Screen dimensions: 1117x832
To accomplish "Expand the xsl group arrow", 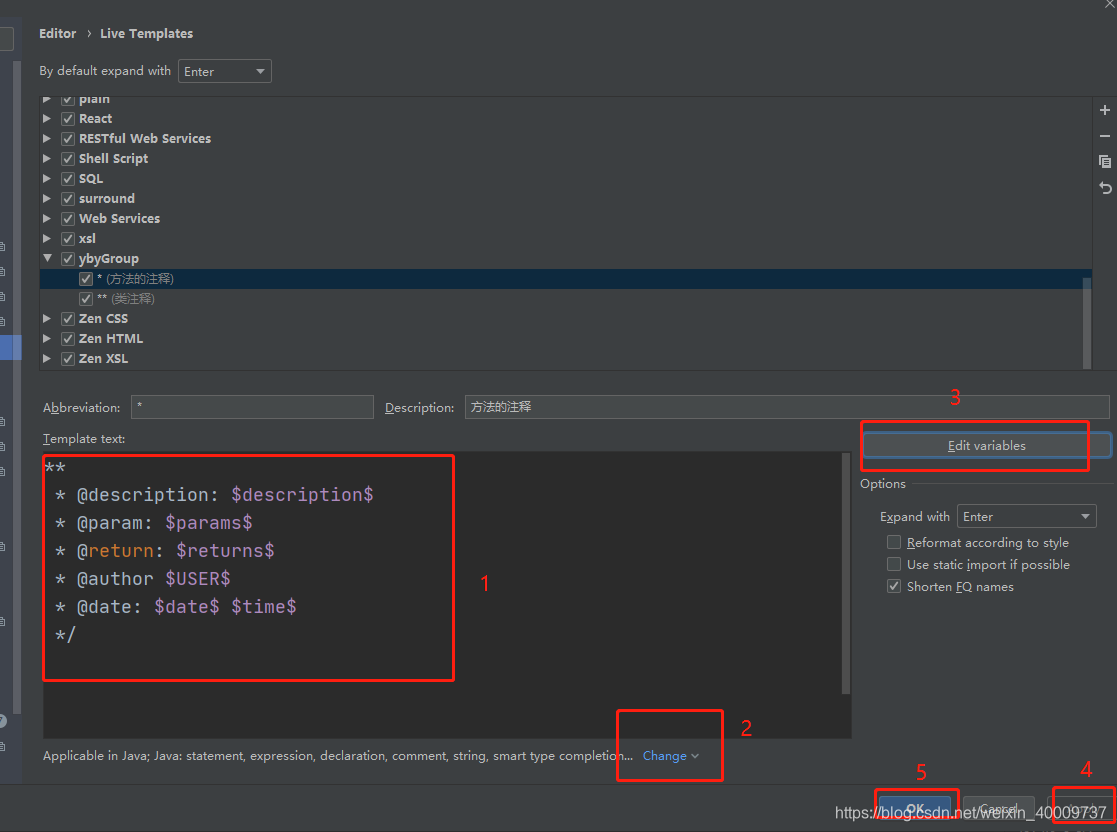I will pos(47,238).
